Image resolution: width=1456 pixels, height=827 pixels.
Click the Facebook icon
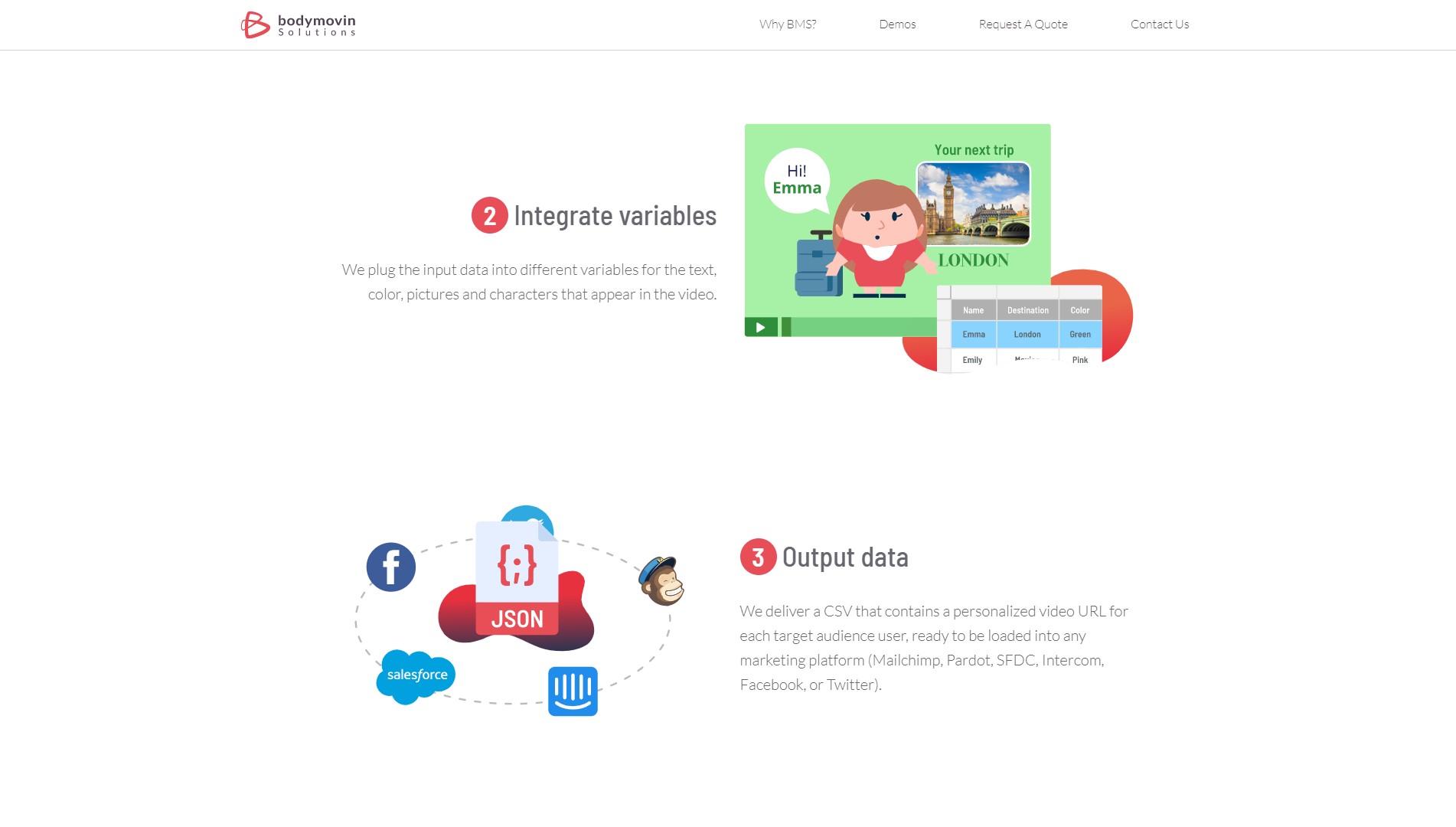391,567
